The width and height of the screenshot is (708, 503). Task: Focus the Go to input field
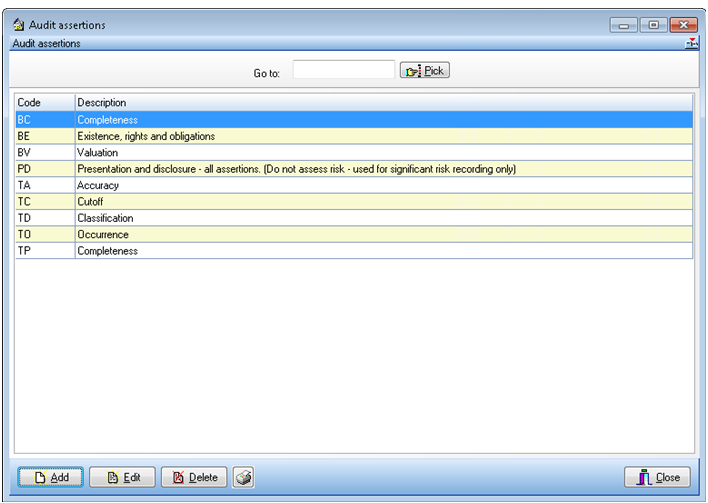click(x=344, y=70)
